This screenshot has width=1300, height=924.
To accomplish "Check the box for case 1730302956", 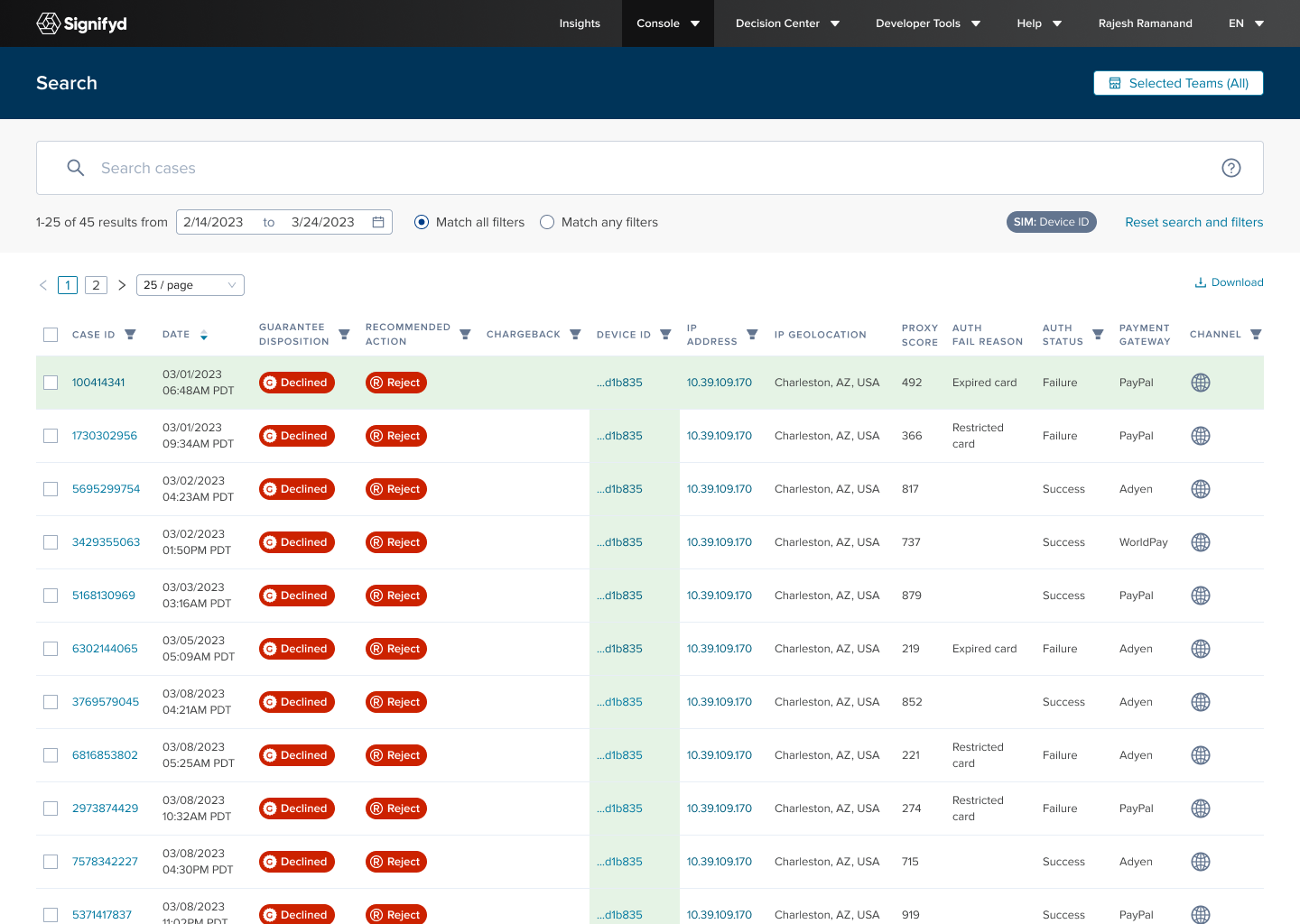I will [x=51, y=436].
